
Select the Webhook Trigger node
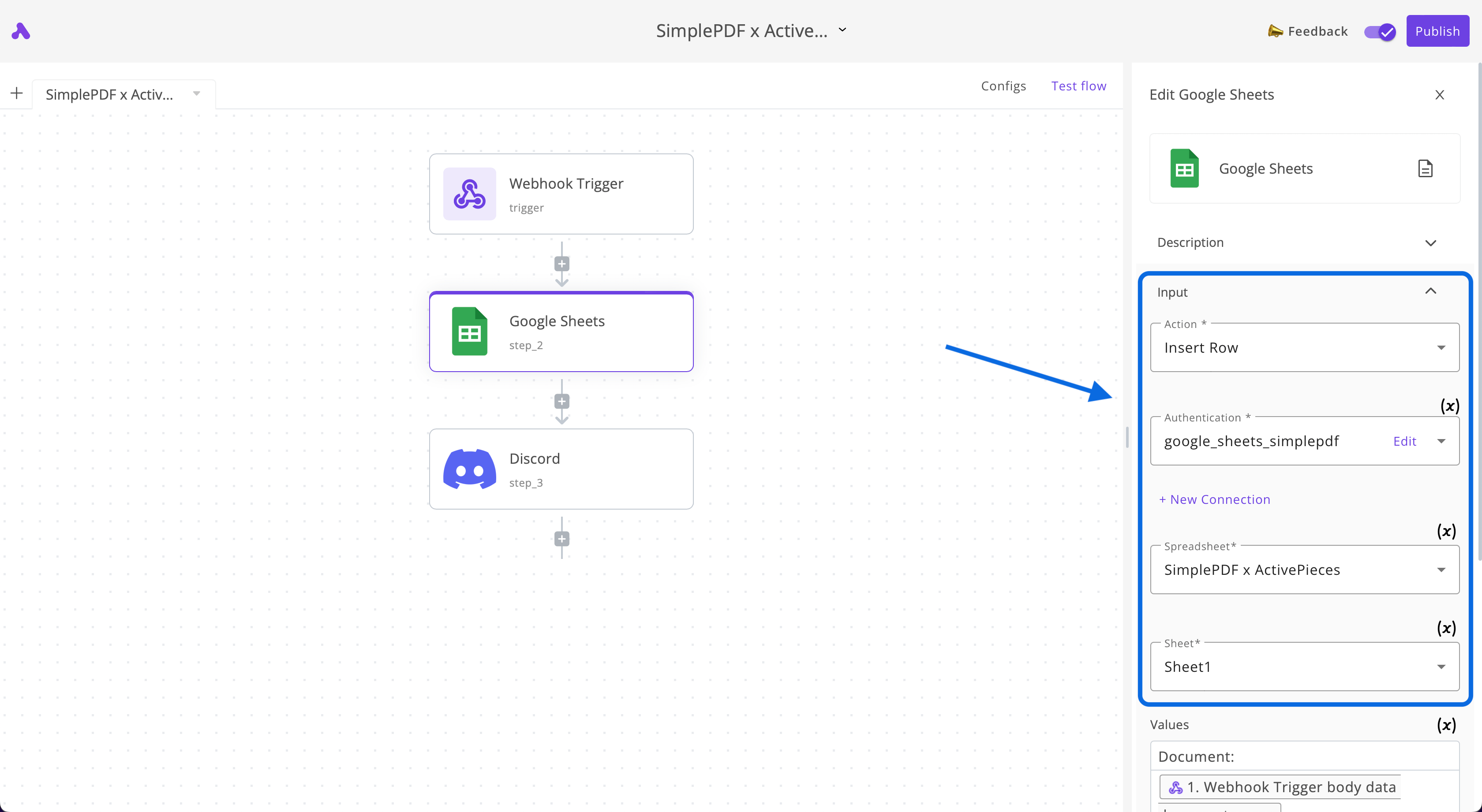561,194
